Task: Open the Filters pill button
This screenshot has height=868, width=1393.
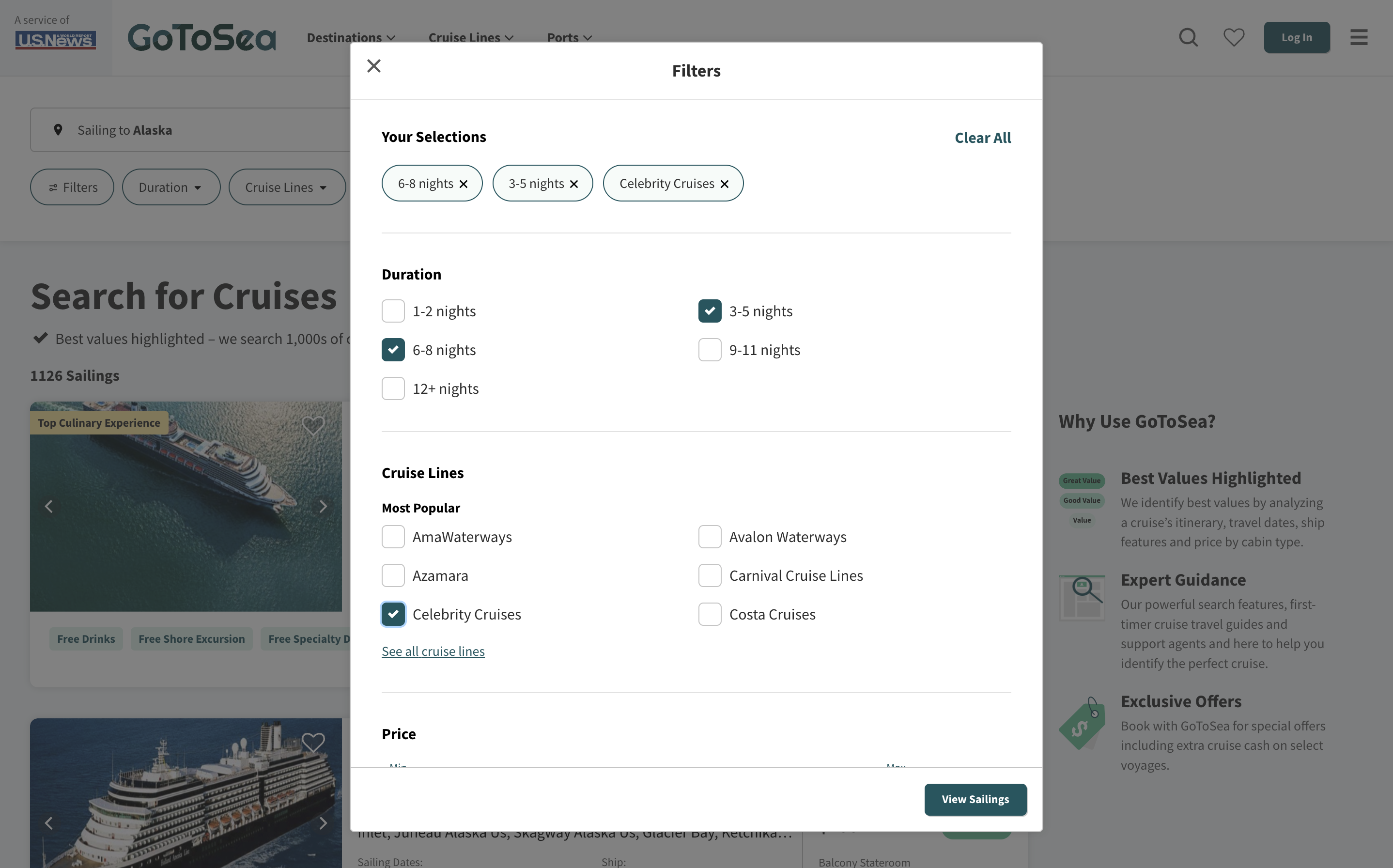Action: pyautogui.click(x=72, y=187)
